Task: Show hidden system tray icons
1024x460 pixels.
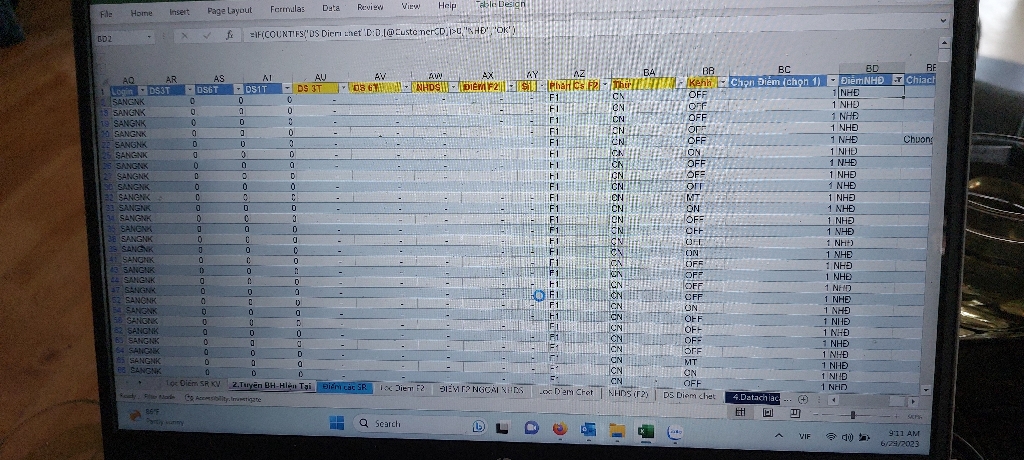Action: tap(778, 435)
